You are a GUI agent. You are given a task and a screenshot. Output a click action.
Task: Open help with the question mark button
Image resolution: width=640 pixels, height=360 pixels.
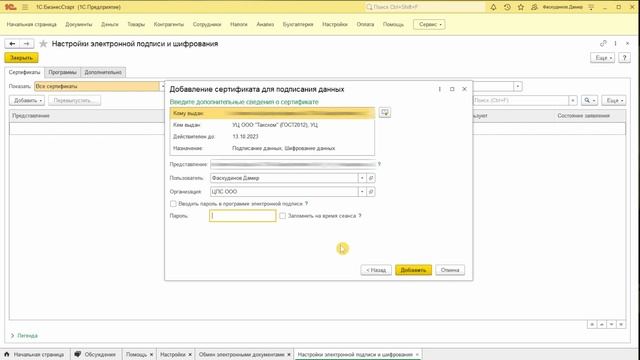[x=624, y=58]
